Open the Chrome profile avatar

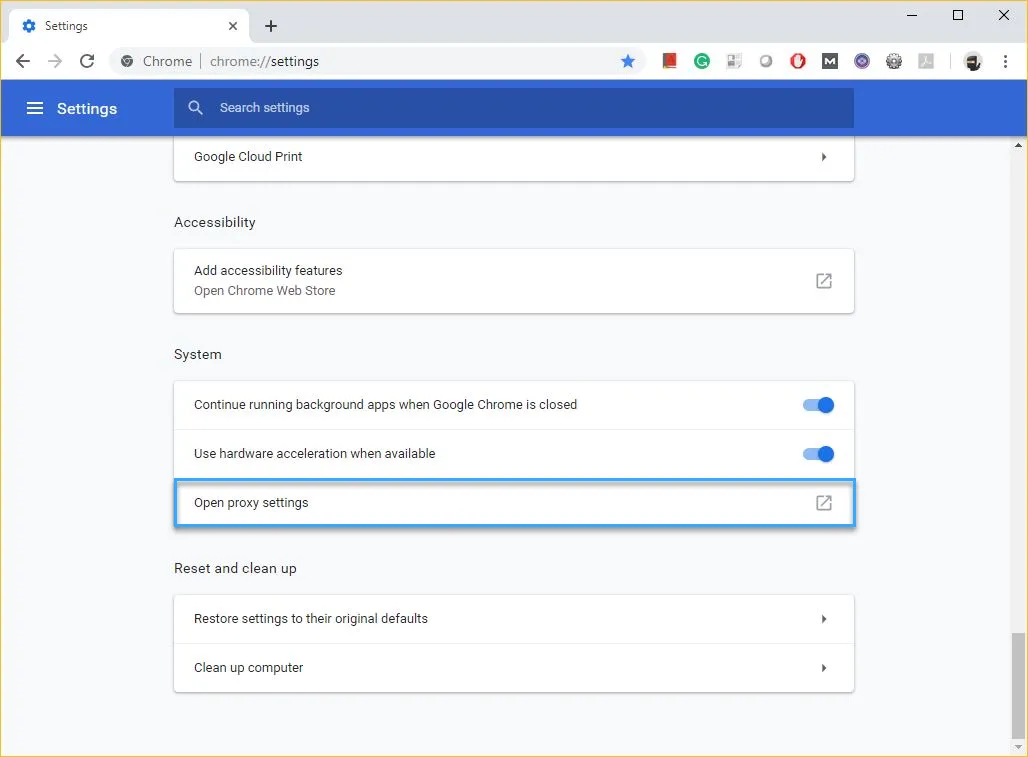pyautogui.click(x=972, y=61)
